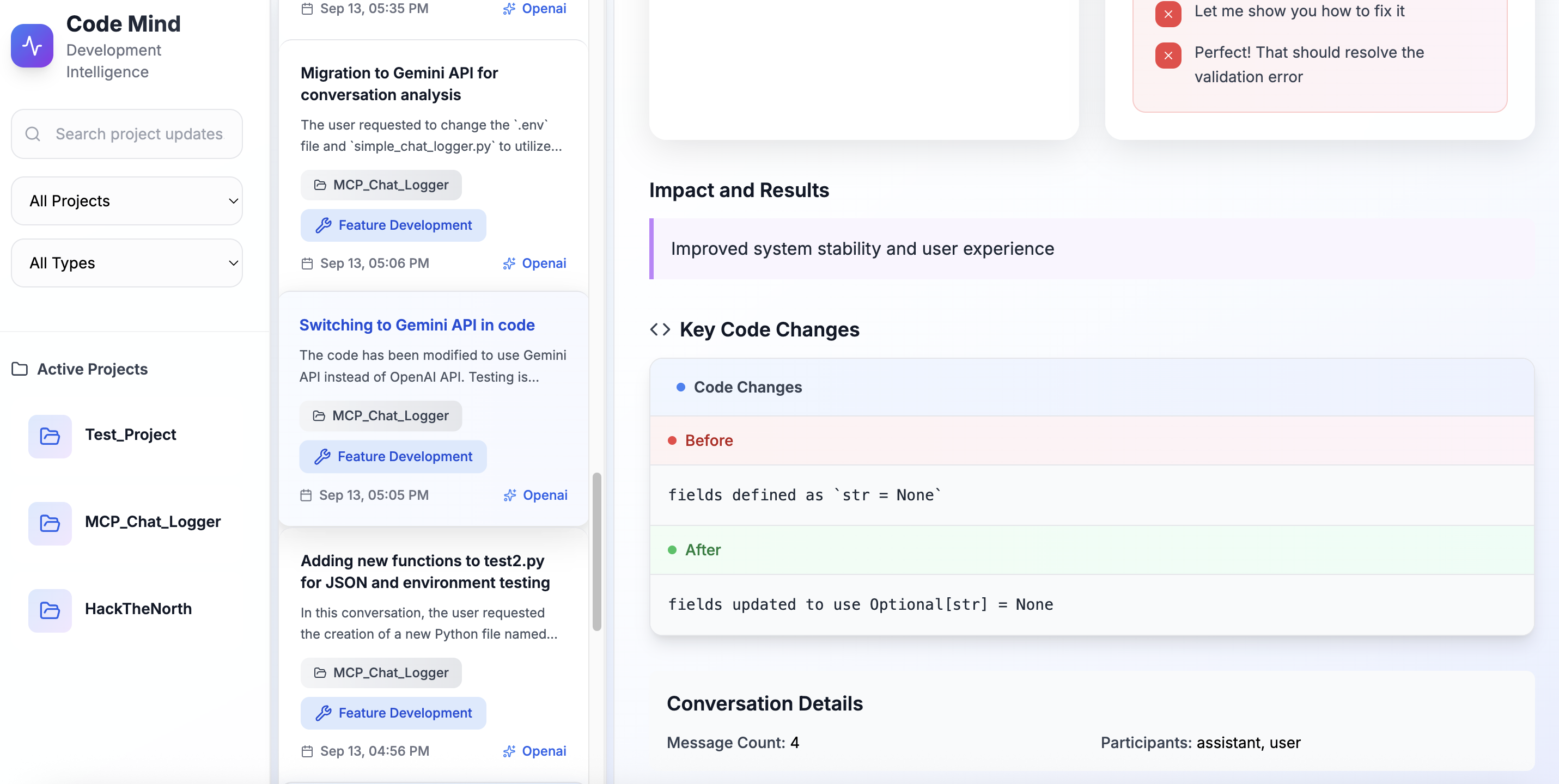Click the HackTheNorth folder icon
Image resolution: width=1559 pixels, height=784 pixels.
coord(50,610)
